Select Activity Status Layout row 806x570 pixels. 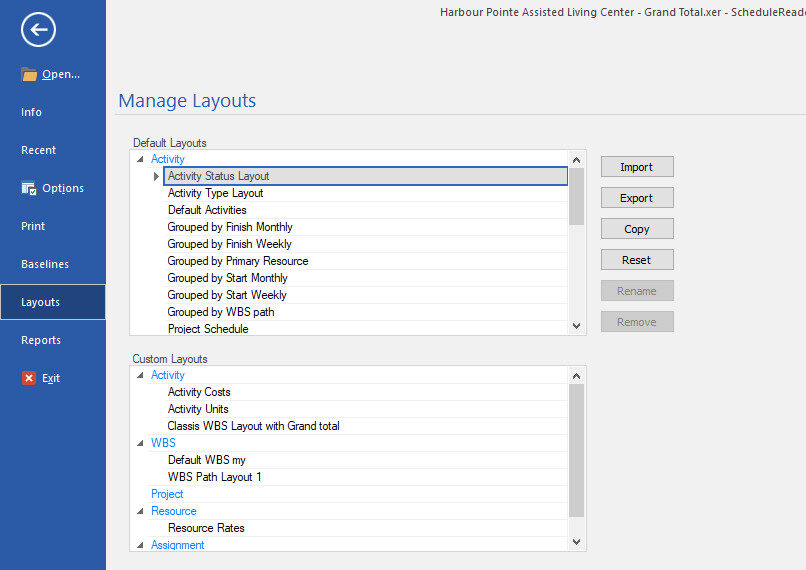point(365,176)
